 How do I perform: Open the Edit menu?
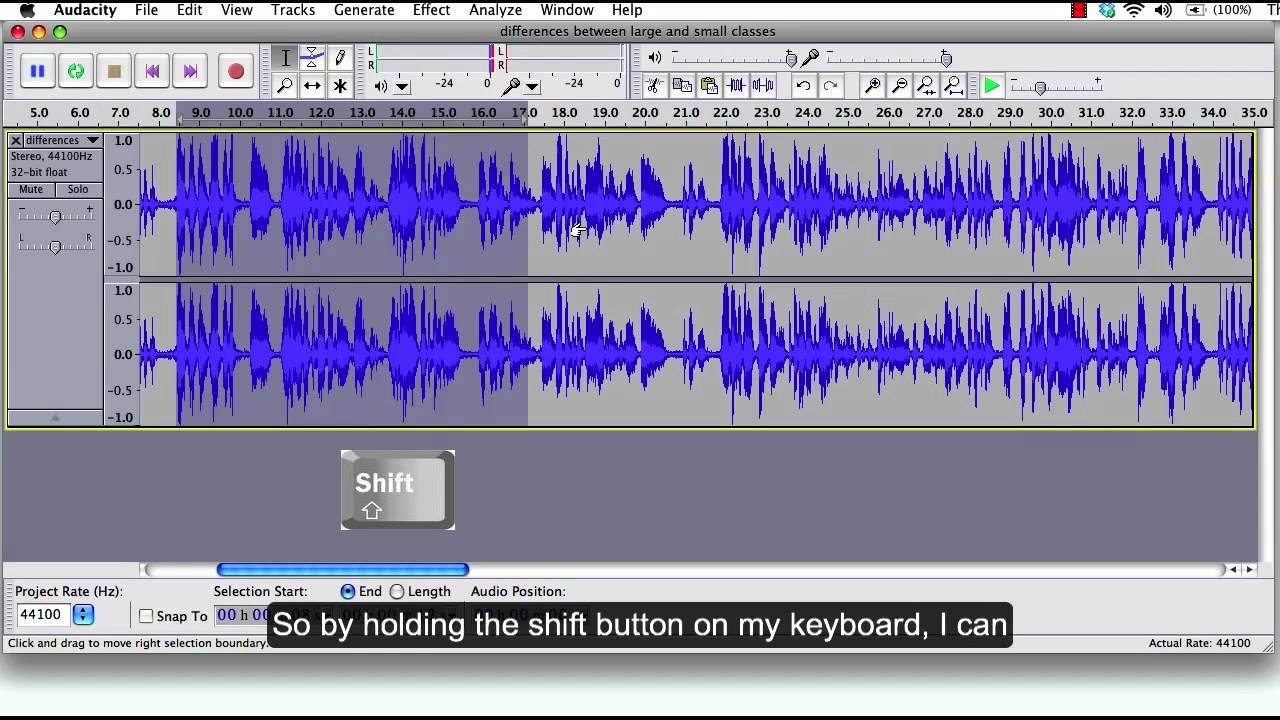[189, 10]
